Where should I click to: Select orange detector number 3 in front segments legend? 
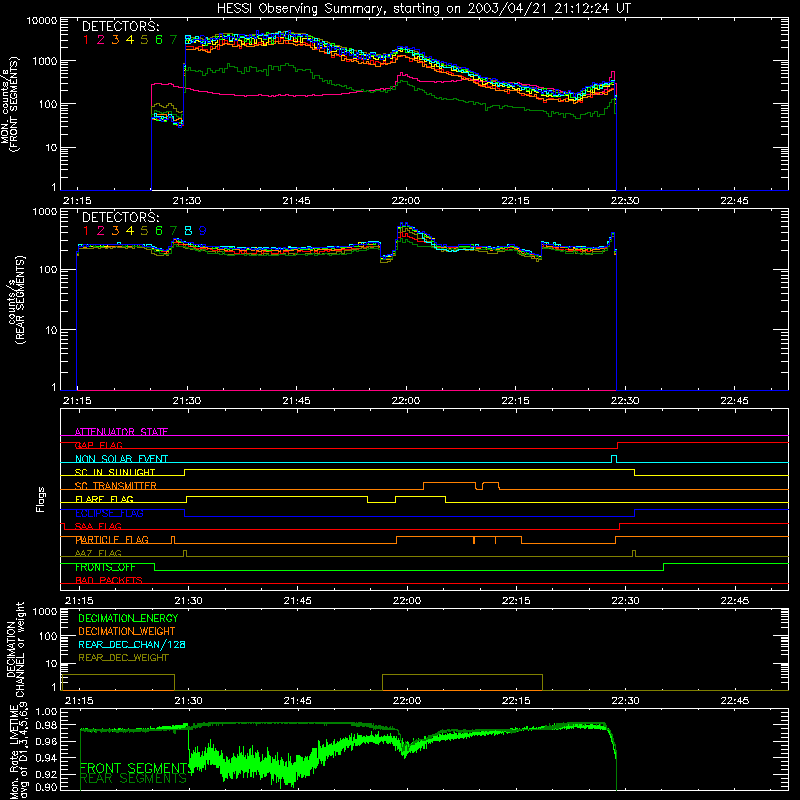click(115, 40)
